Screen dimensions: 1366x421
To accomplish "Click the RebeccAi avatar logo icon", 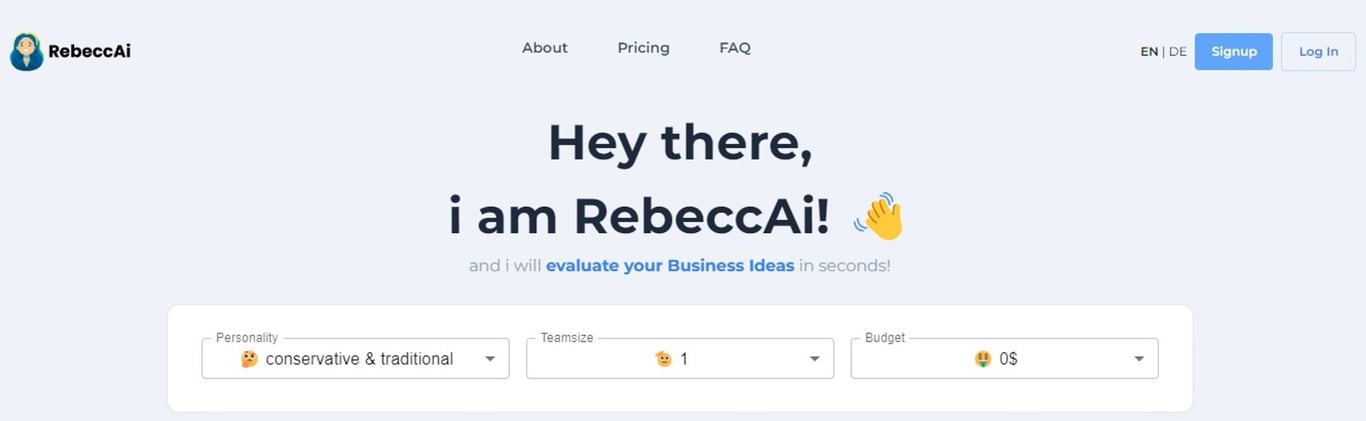I will coord(27,51).
